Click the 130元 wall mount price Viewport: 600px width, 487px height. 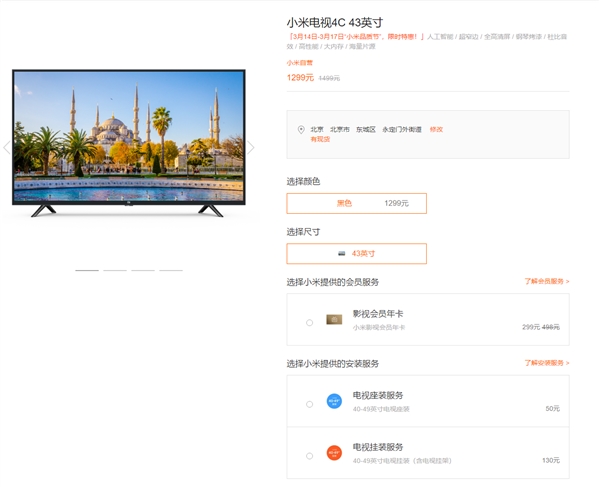pos(551,460)
